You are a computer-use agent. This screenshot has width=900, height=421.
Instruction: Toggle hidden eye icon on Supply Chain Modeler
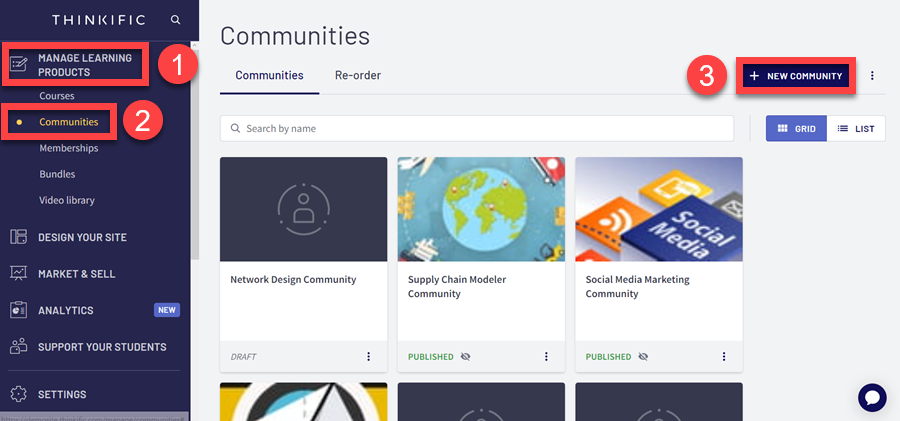pyautogui.click(x=466, y=357)
